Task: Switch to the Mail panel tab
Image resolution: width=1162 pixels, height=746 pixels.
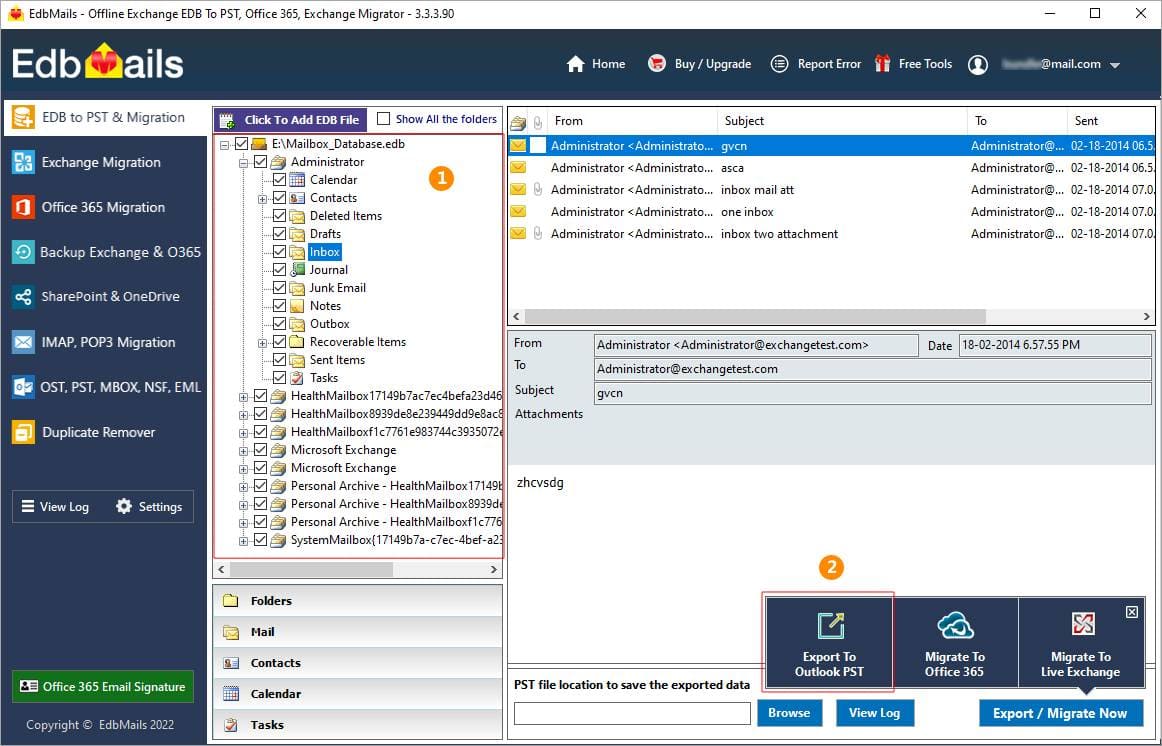Action: click(x=357, y=632)
